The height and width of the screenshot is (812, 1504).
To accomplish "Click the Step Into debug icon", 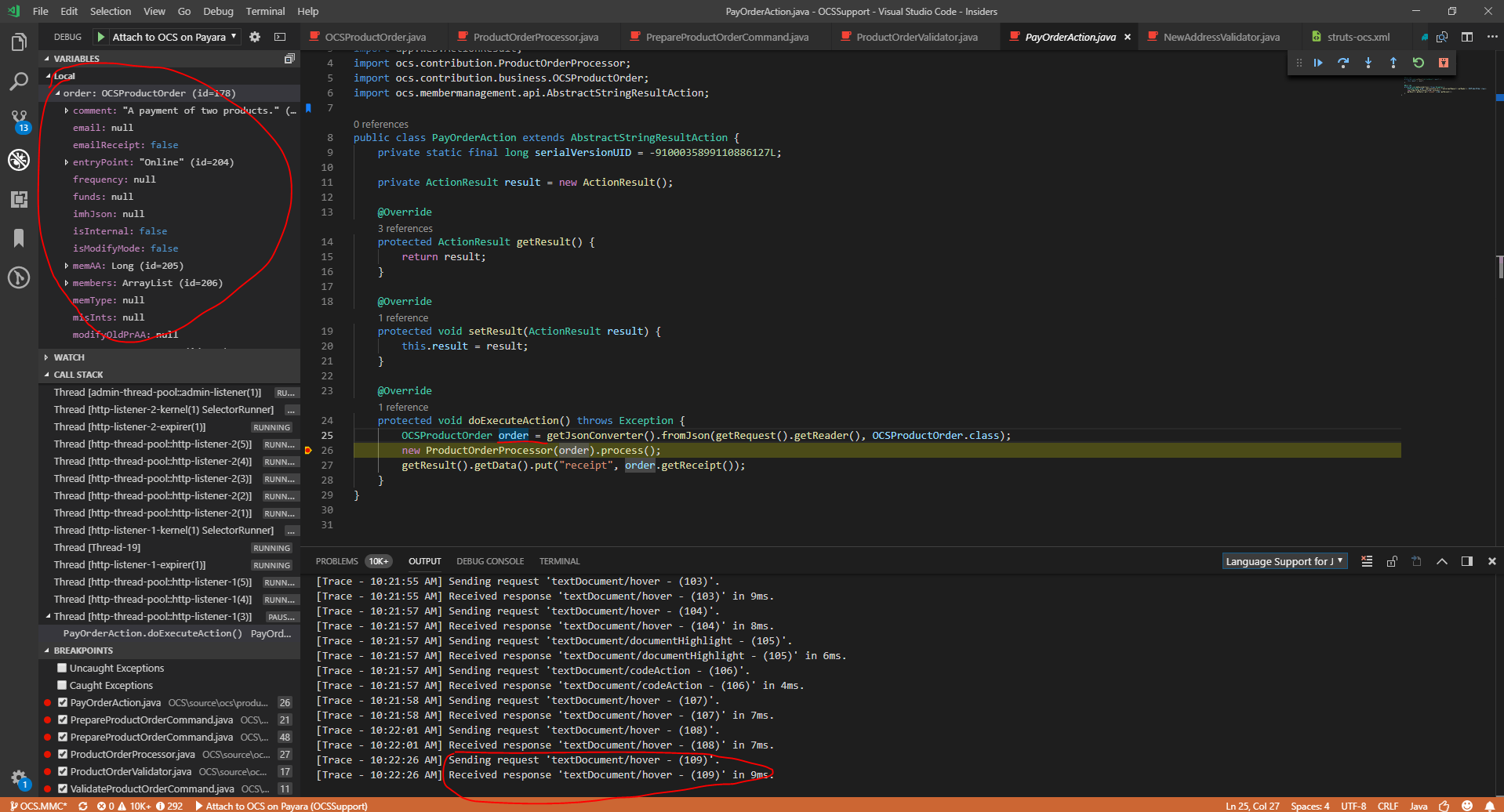I will 1368,63.
